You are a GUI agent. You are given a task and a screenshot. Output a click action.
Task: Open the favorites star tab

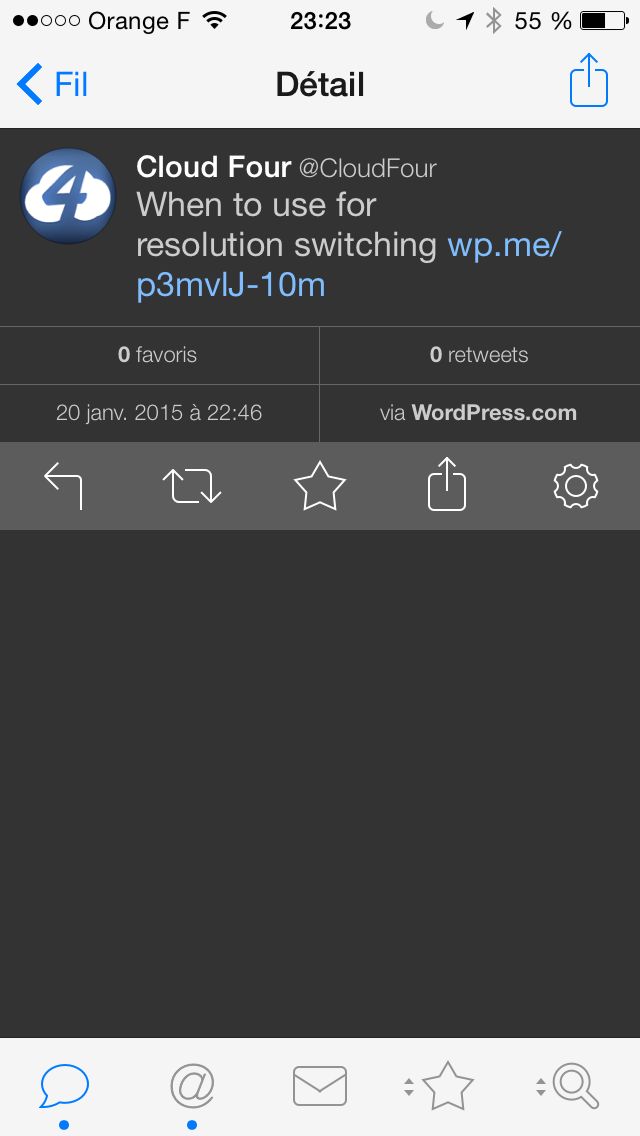click(447, 1086)
